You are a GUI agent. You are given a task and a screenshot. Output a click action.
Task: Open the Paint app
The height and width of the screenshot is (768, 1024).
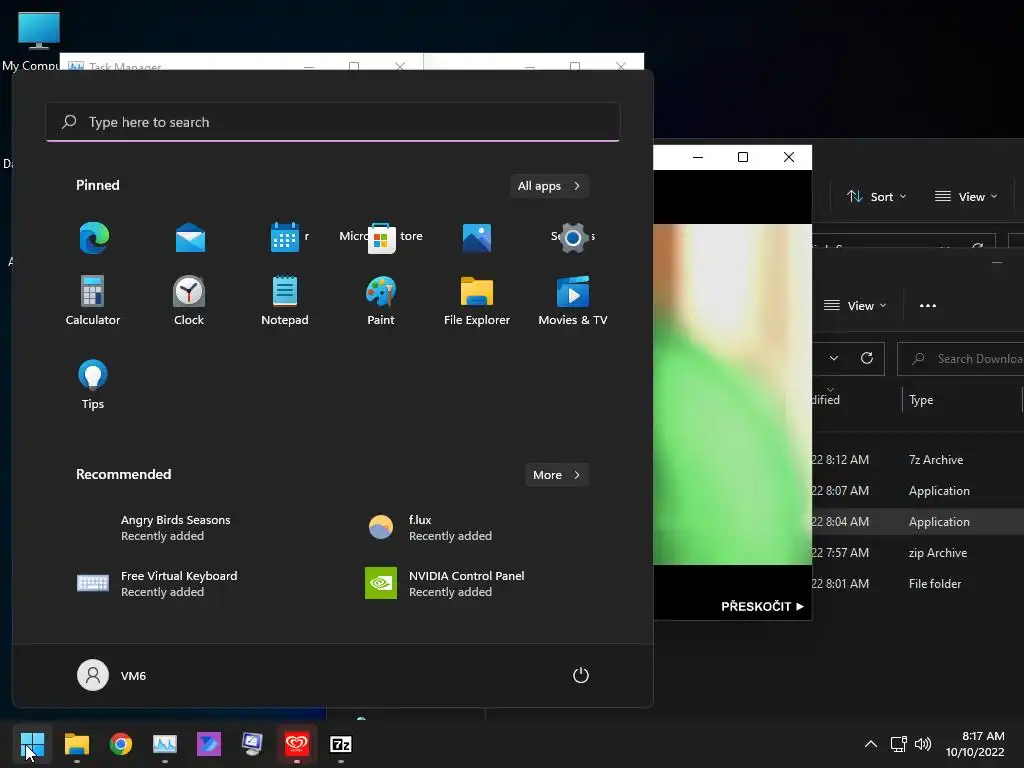pyautogui.click(x=381, y=301)
